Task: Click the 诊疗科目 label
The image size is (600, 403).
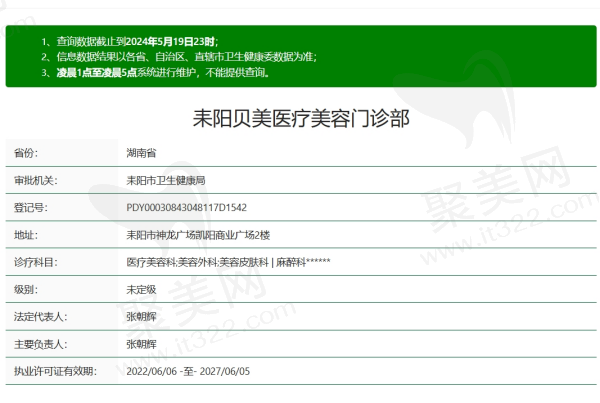Action: pos(36,262)
